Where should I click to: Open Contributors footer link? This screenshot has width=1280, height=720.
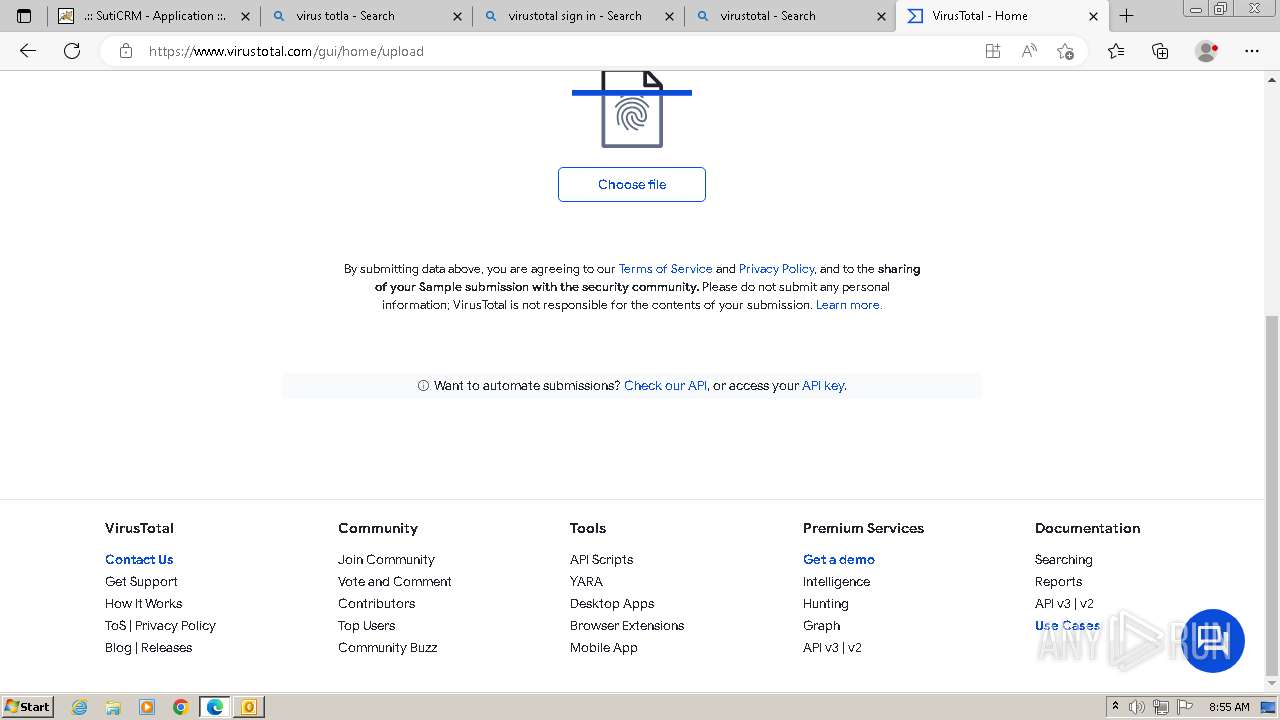click(x=376, y=603)
